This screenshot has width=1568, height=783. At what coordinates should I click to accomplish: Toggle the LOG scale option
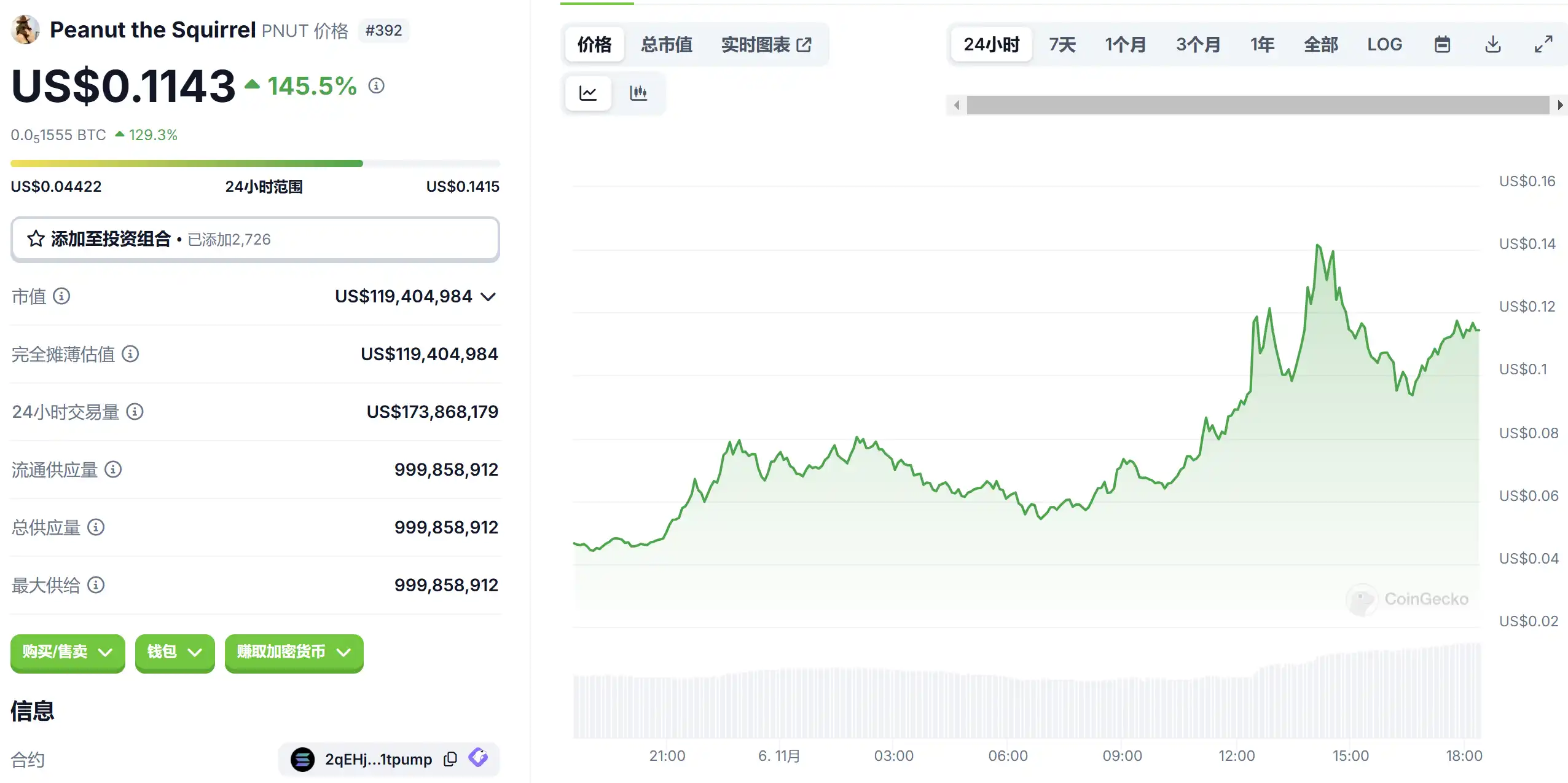point(1384,44)
